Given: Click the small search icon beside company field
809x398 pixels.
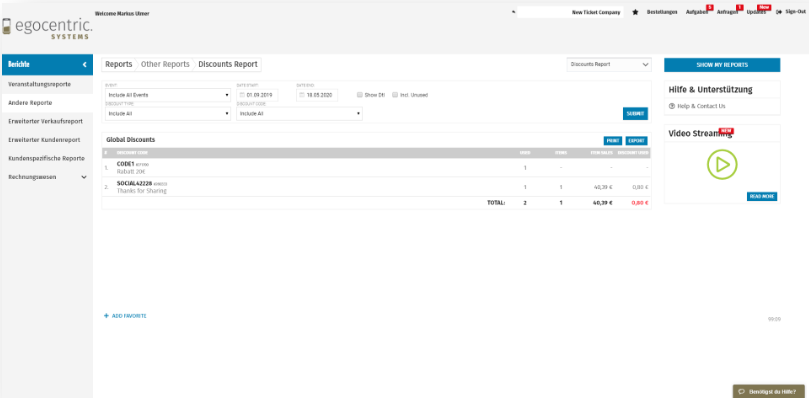Looking at the screenshot, I should pyautogui.click(x=513, y=12).
